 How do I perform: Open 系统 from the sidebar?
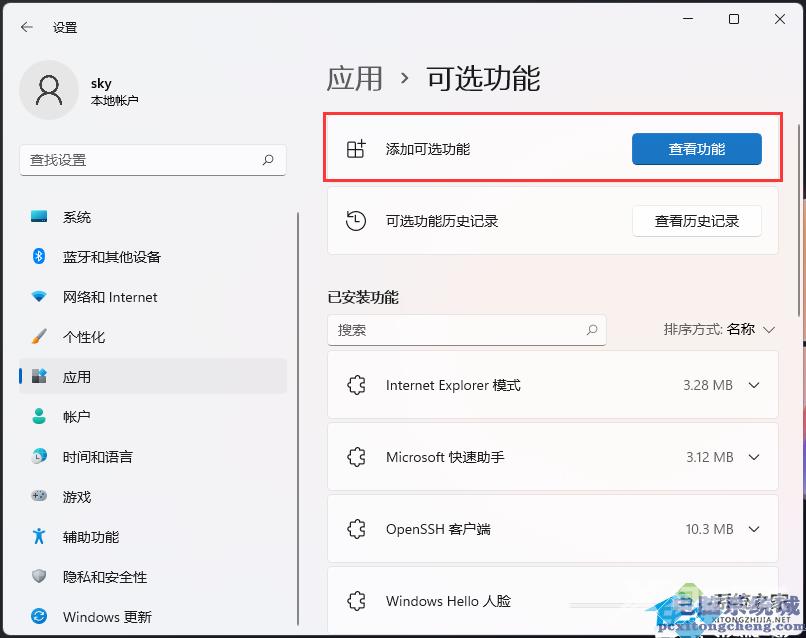(x=153, y=217)
